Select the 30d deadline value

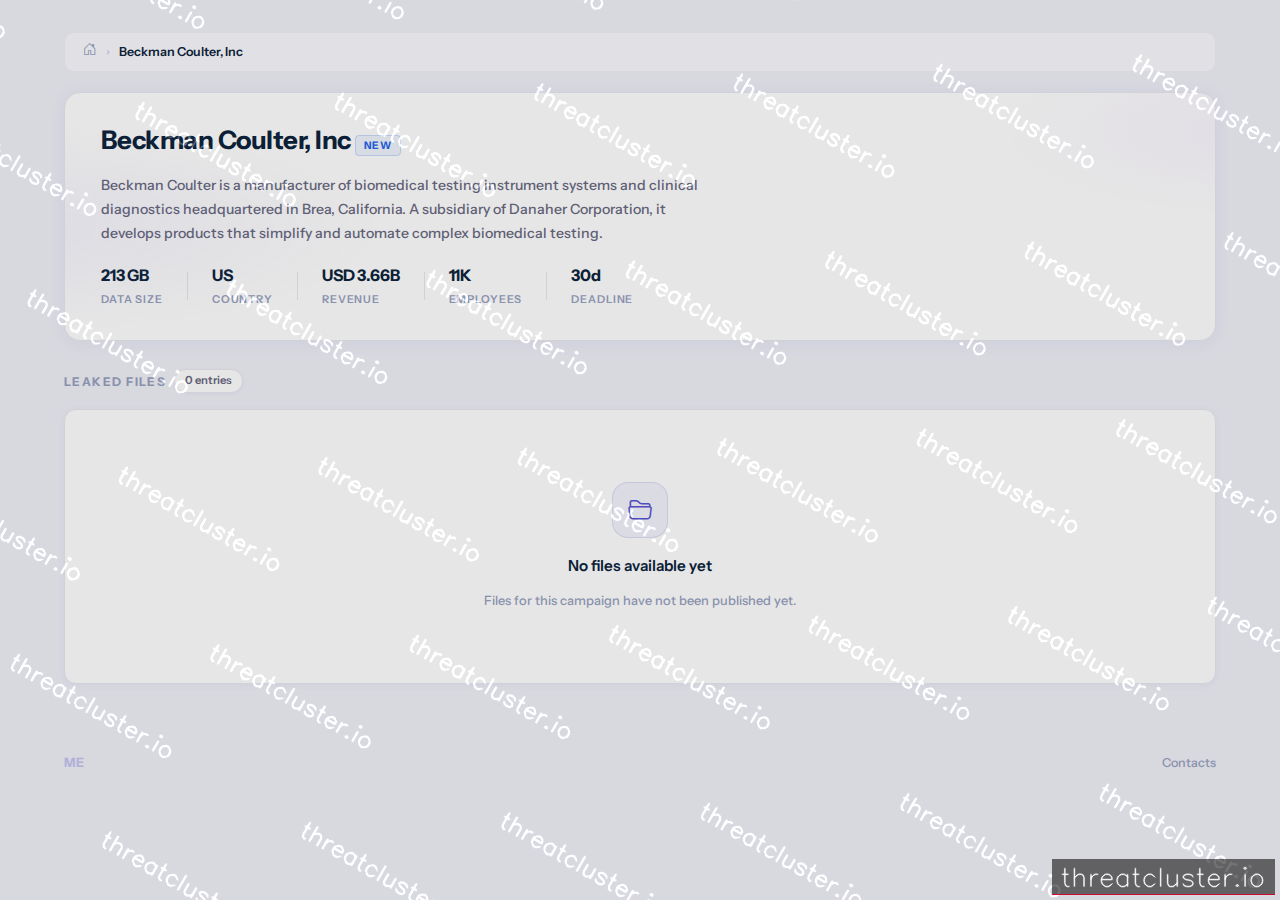coord(586,276)
